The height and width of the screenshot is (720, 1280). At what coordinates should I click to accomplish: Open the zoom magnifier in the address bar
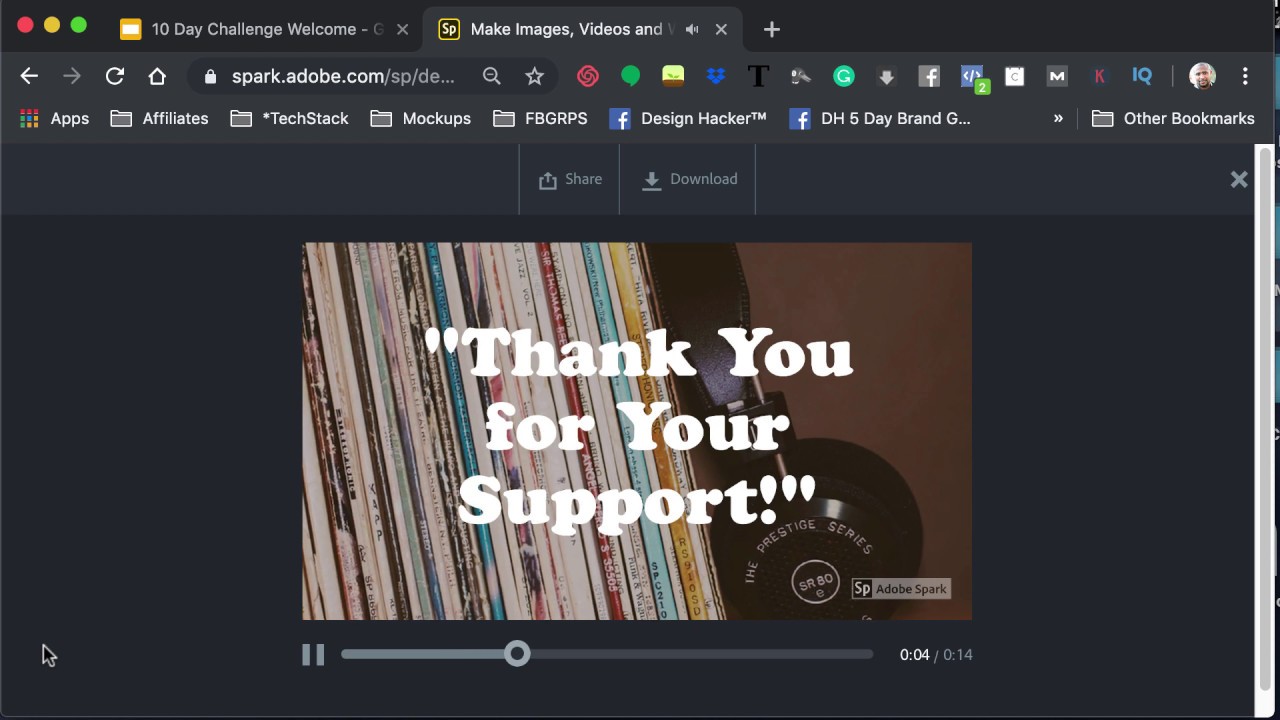click(x=491, y=76)
